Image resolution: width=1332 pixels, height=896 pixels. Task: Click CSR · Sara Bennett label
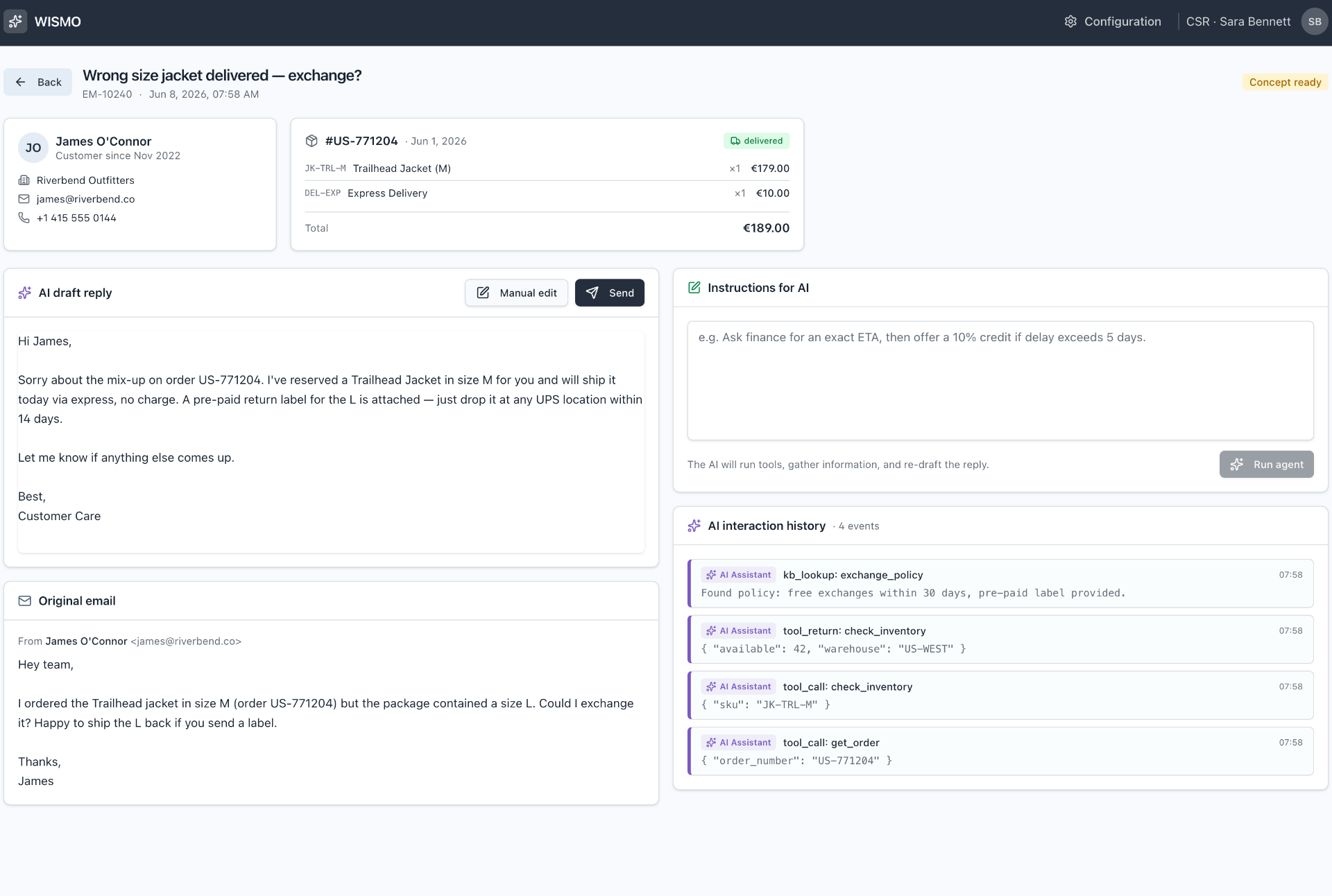point(1238,21)
